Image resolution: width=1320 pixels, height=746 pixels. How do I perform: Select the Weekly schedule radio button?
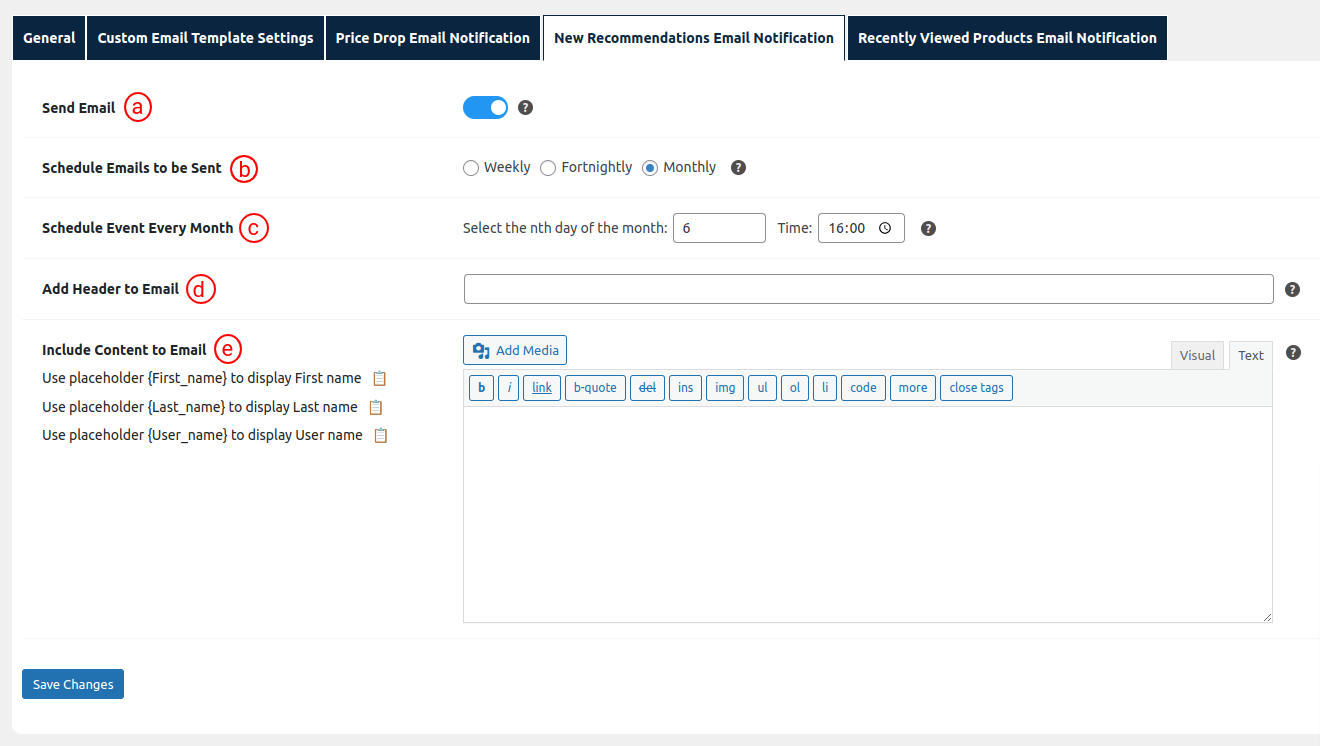(x=471, y=168)
